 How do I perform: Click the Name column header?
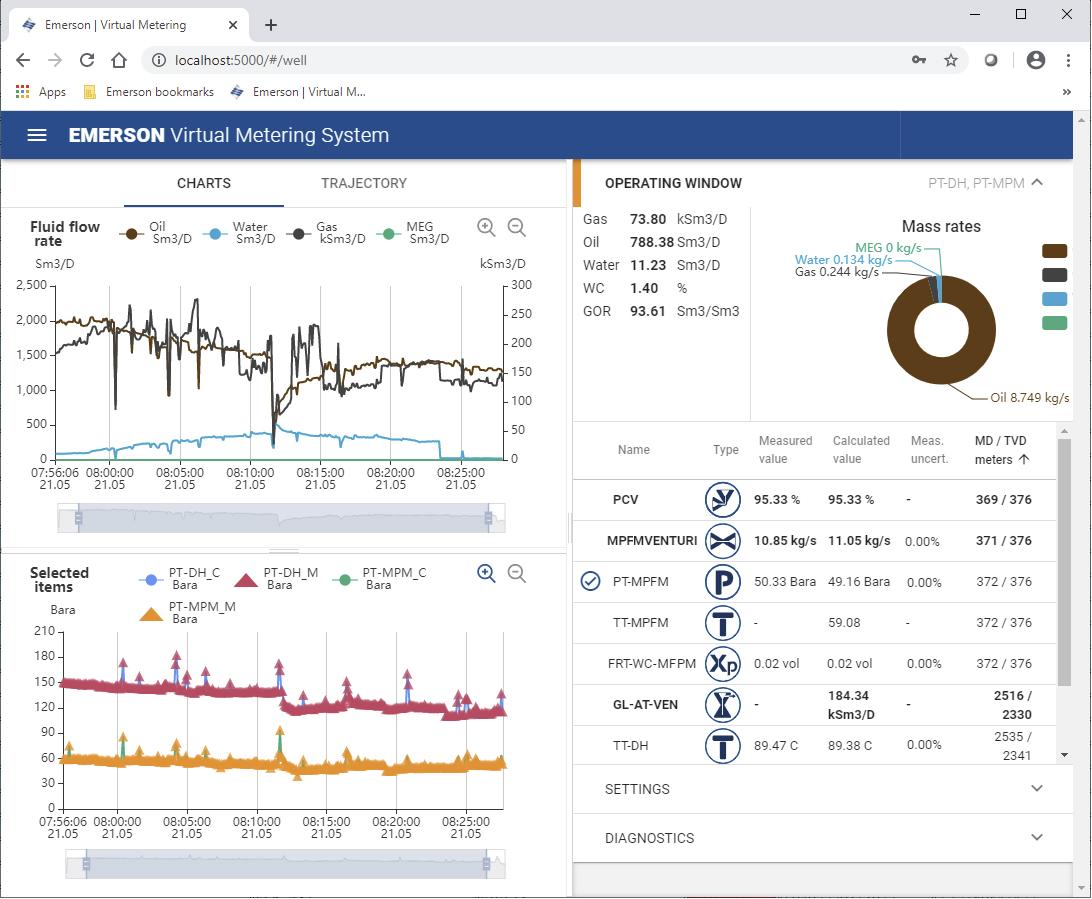pyautogui.click(x=633, y=450)
